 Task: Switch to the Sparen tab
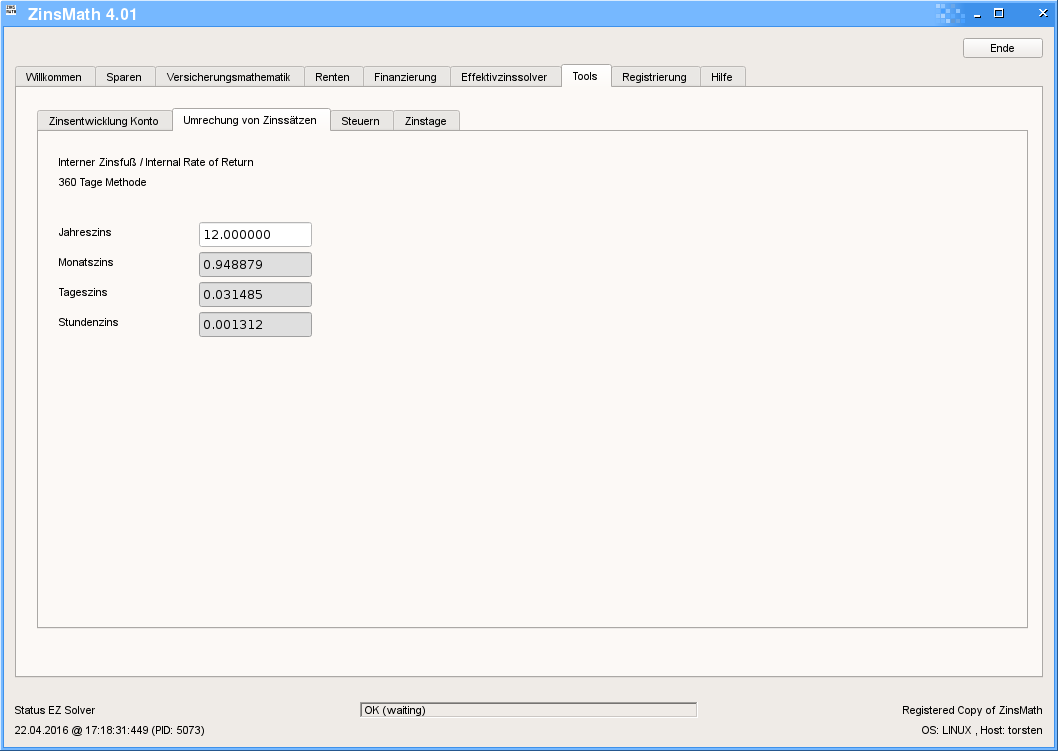pyautogui.click(x=124, y=77)
